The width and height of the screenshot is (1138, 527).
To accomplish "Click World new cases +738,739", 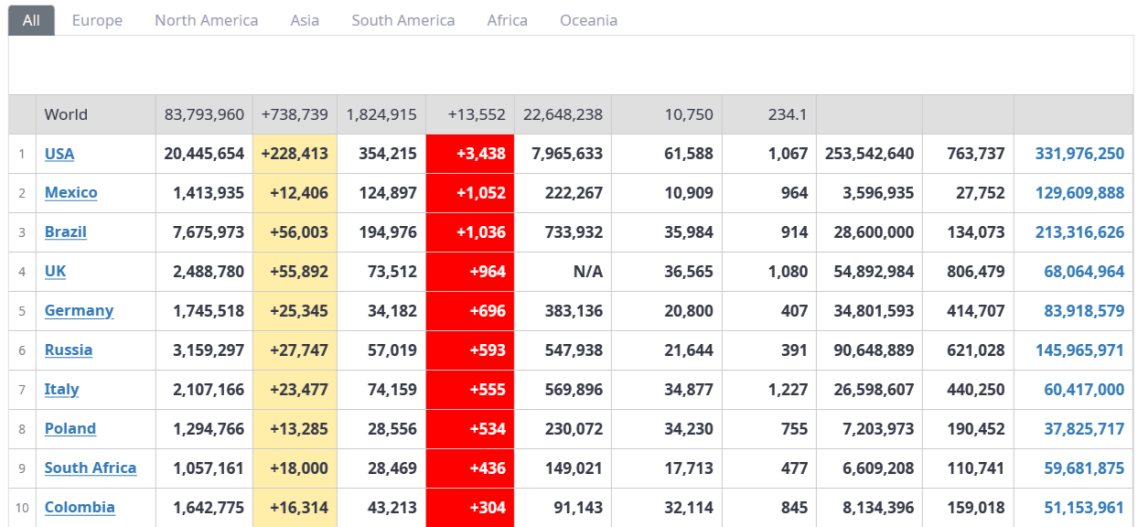I will 295,115.
